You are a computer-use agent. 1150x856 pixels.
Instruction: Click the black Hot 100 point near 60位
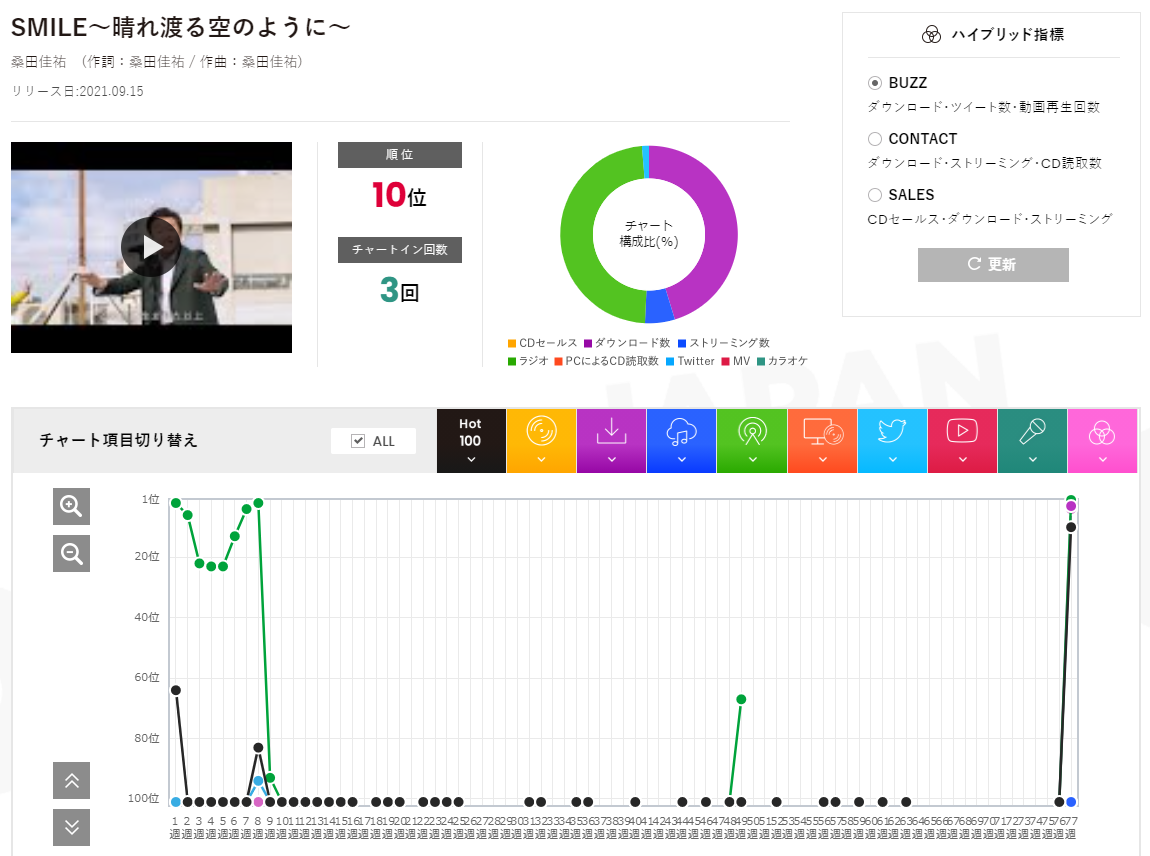(x=175, y=690)
